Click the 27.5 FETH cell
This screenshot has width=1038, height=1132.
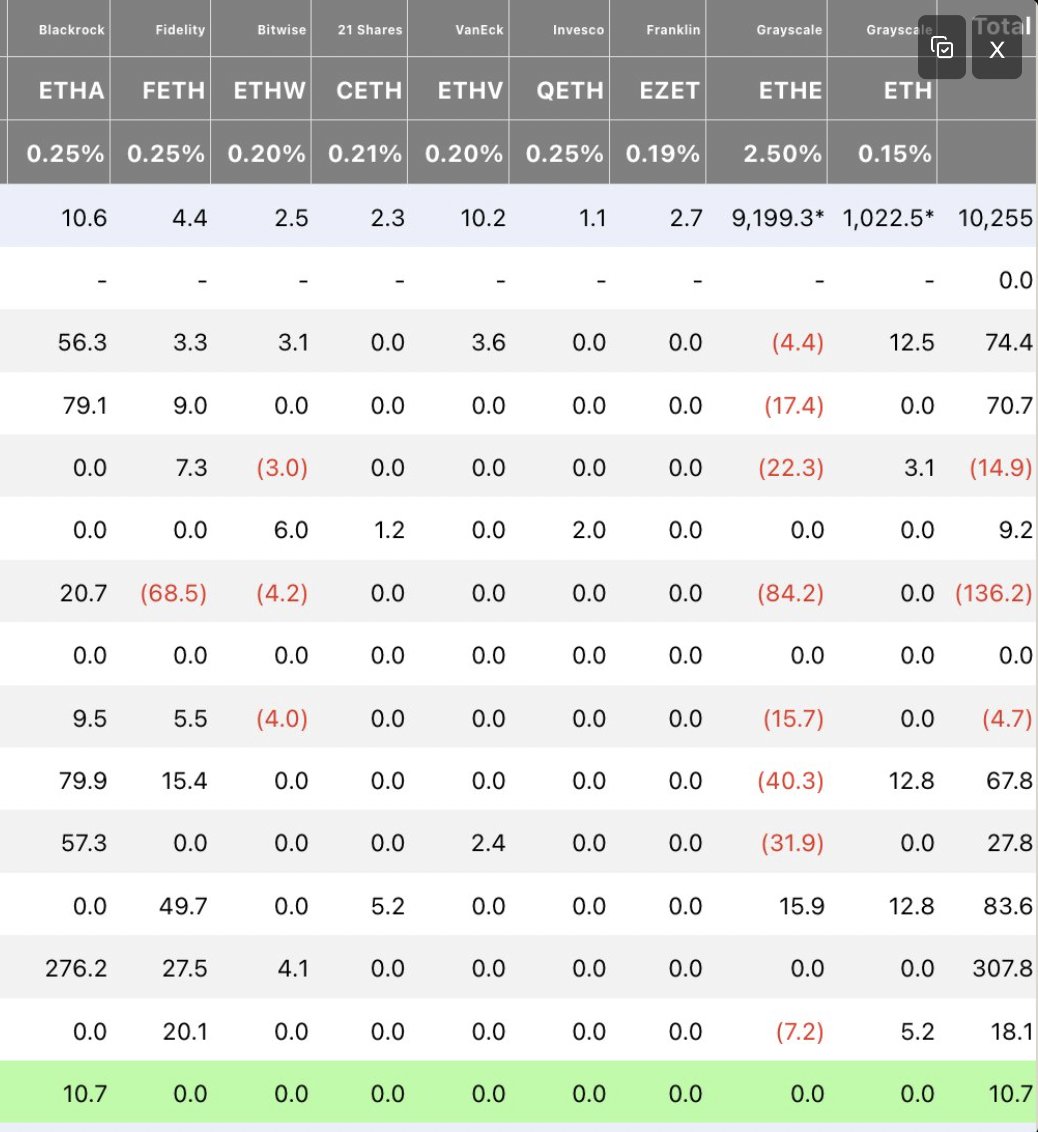[x=185, y=968]
